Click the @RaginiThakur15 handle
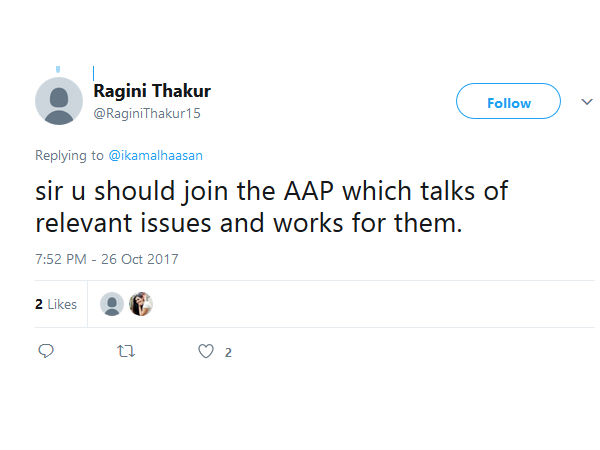Screen dimensions: 600x450 point(147,113)
